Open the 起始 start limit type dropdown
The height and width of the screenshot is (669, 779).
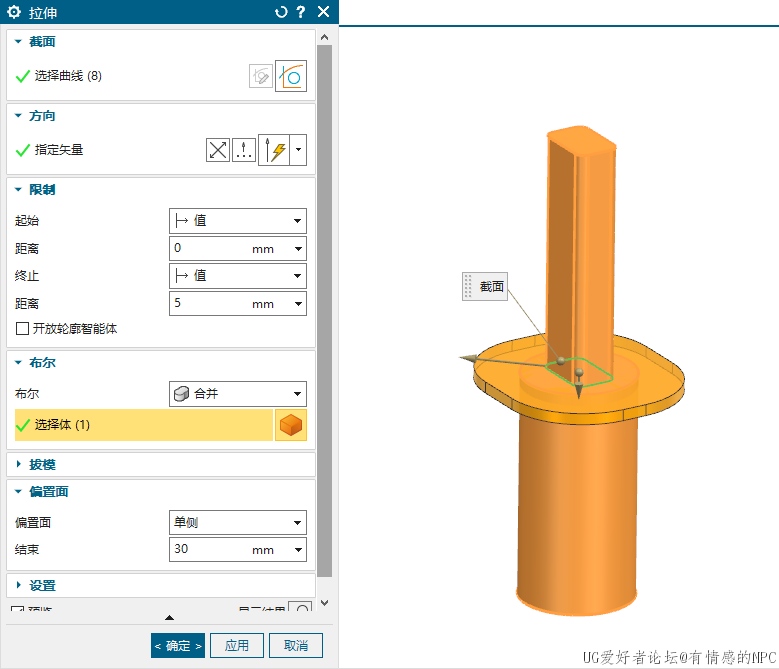tap(238, 221)
